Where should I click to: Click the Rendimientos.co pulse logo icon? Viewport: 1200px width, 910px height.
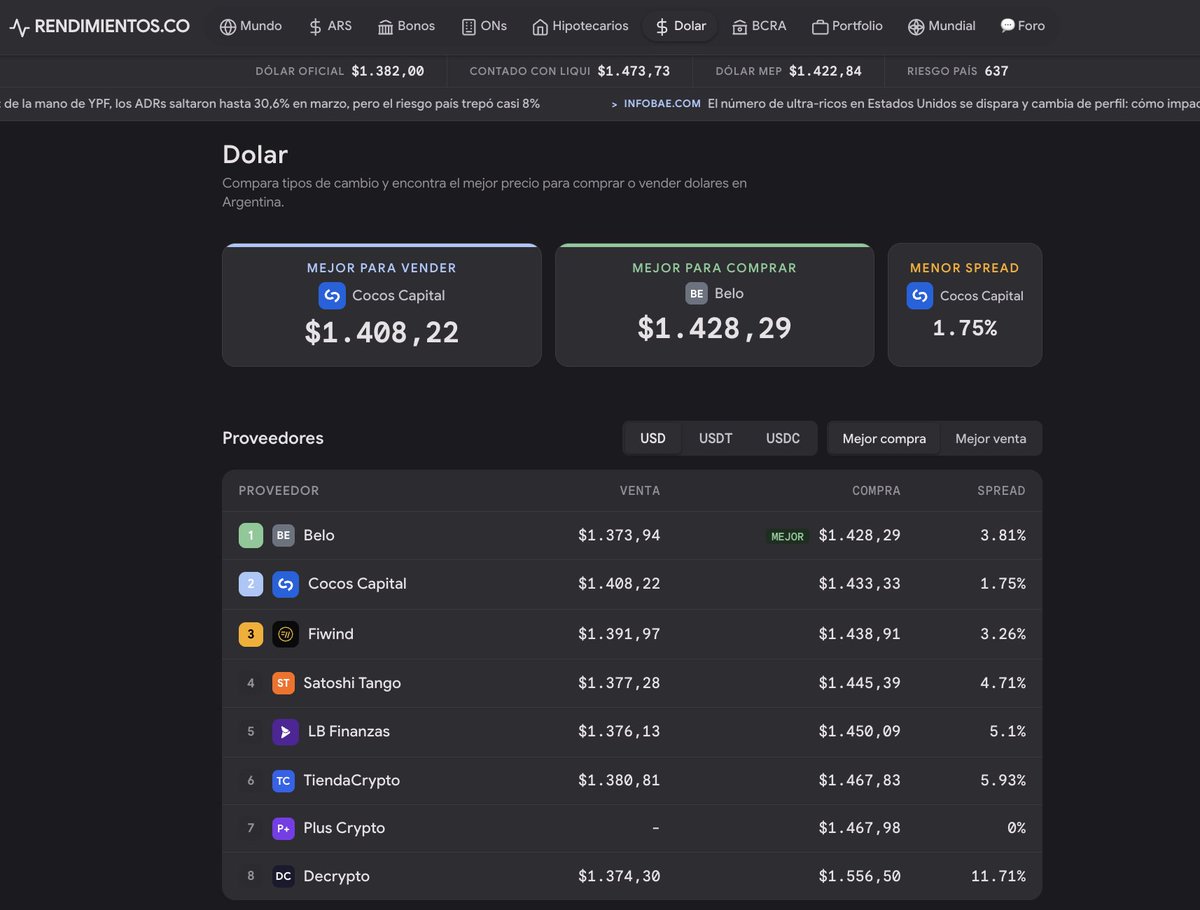point(19,27)
